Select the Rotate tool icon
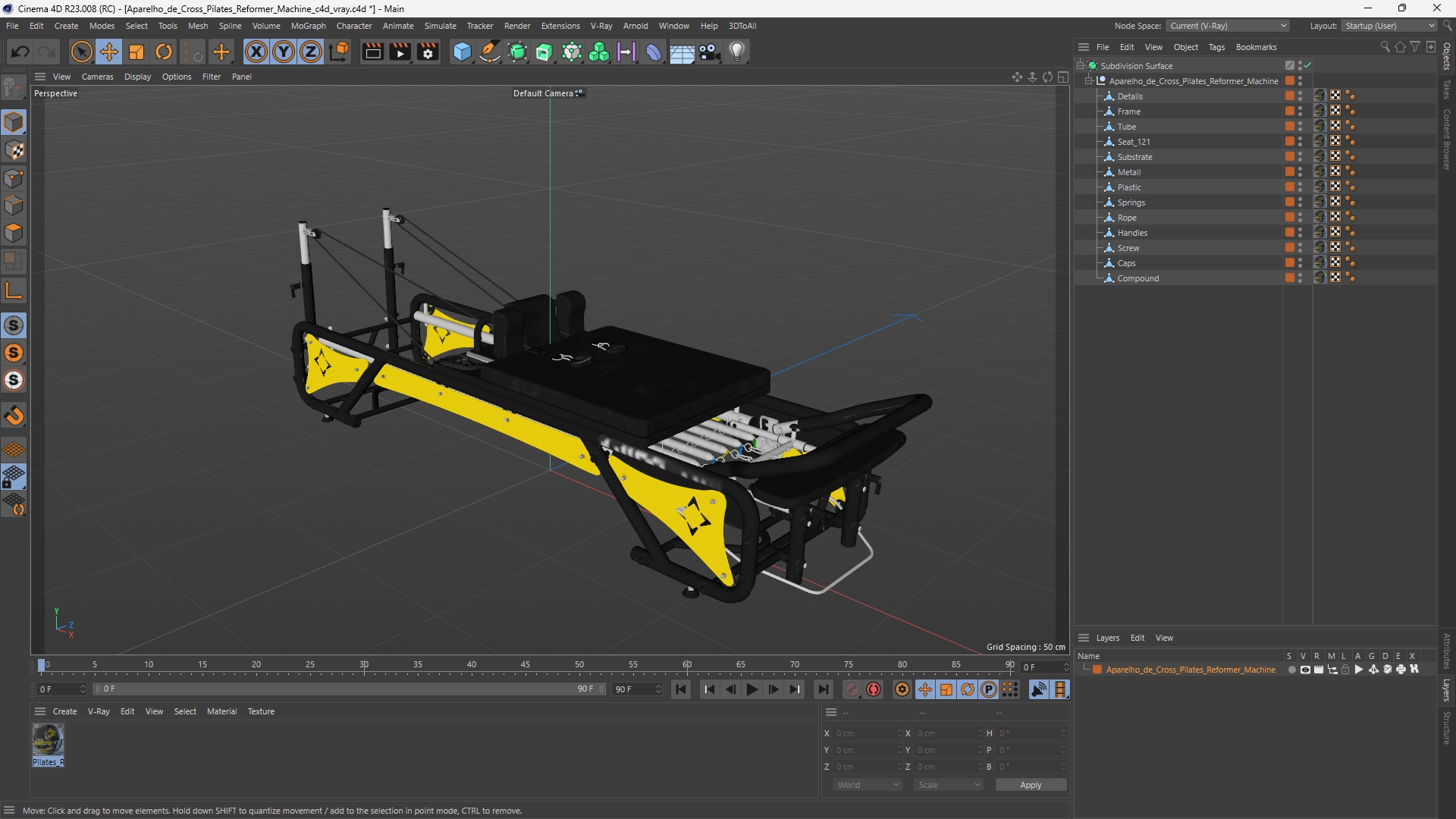1456x819 pixels. tap(164, 52)
